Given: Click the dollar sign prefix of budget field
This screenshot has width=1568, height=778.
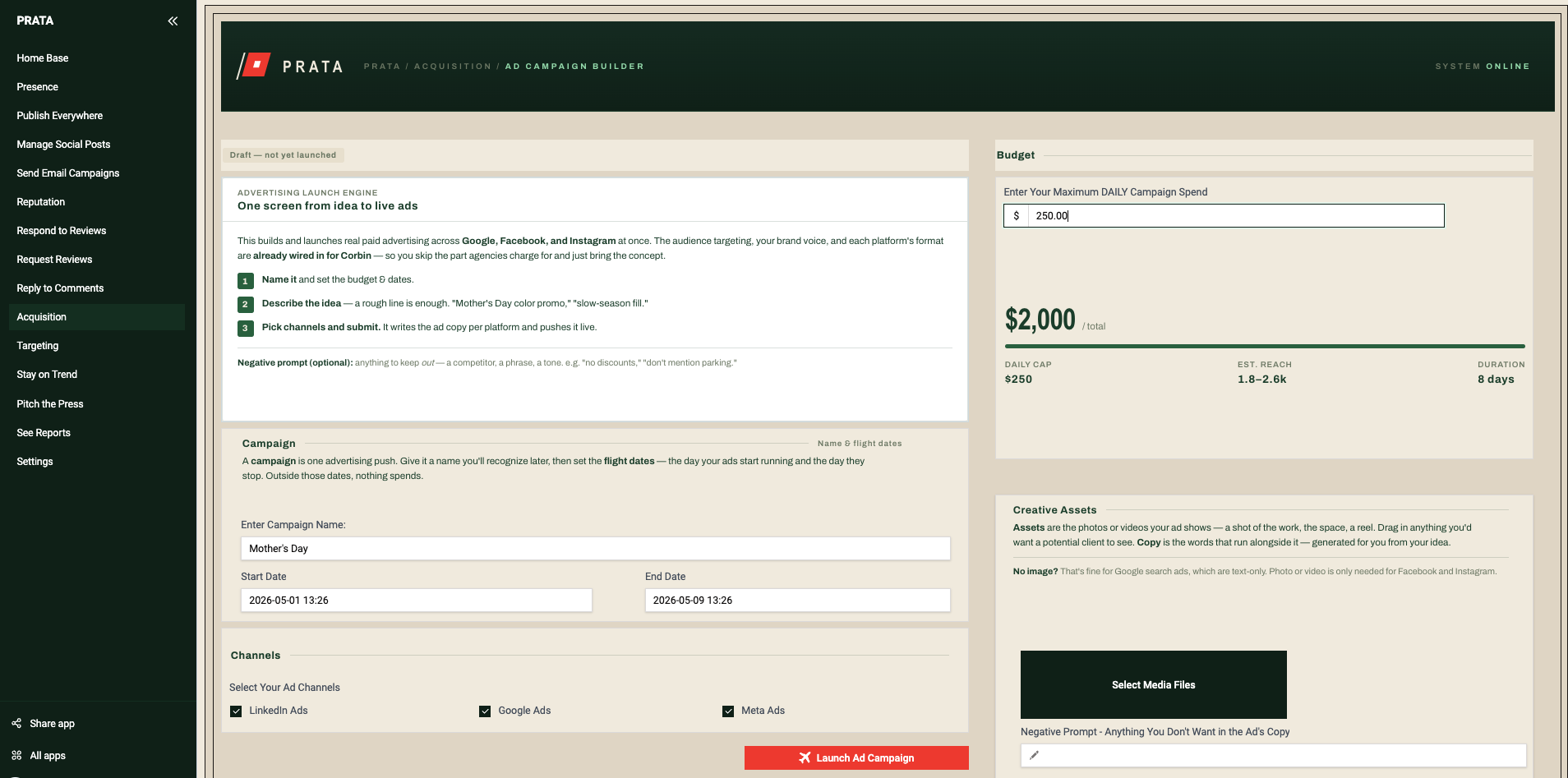Looking at the screenshot, I should (x=1016, y=216).
